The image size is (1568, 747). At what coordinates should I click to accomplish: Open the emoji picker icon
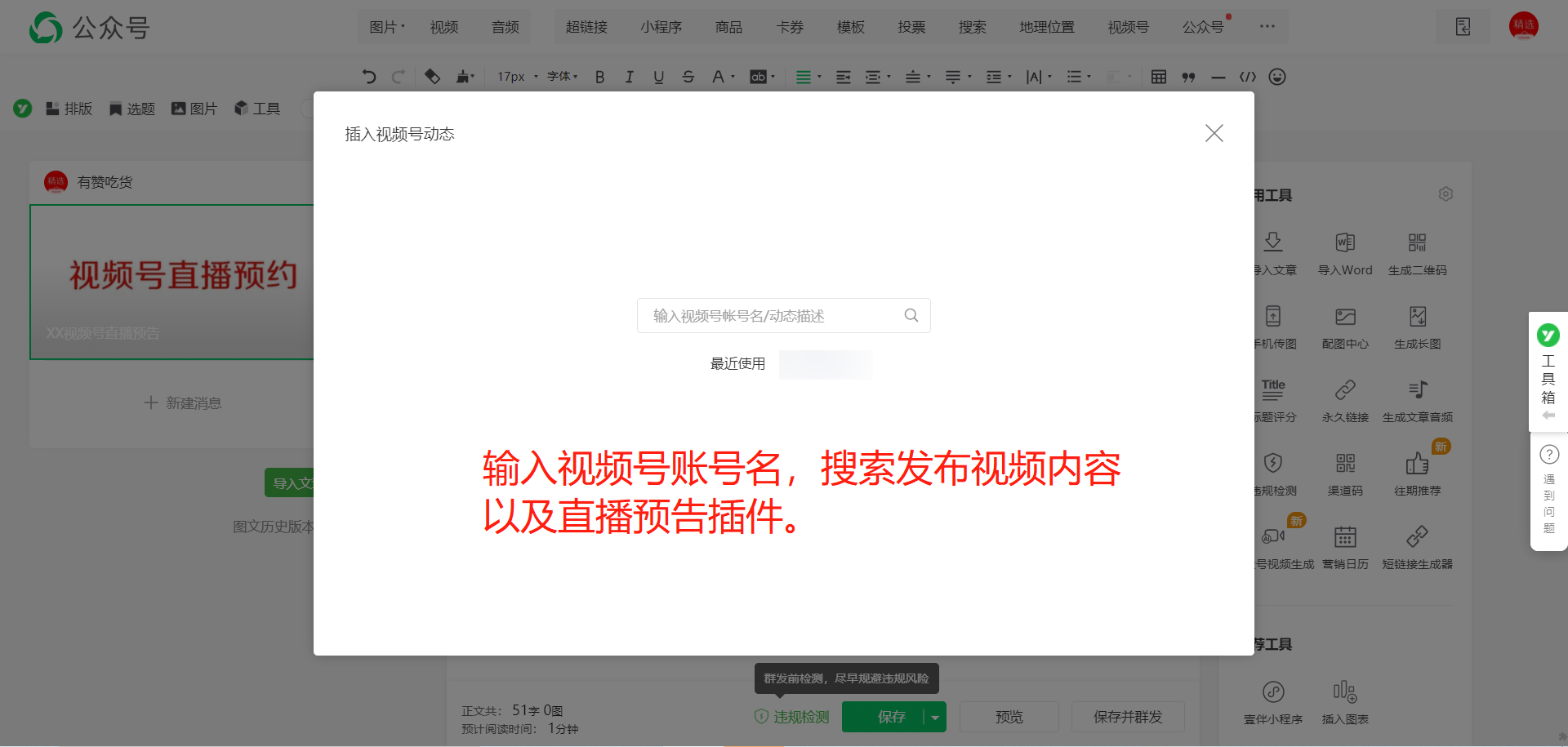point(1277,77)
